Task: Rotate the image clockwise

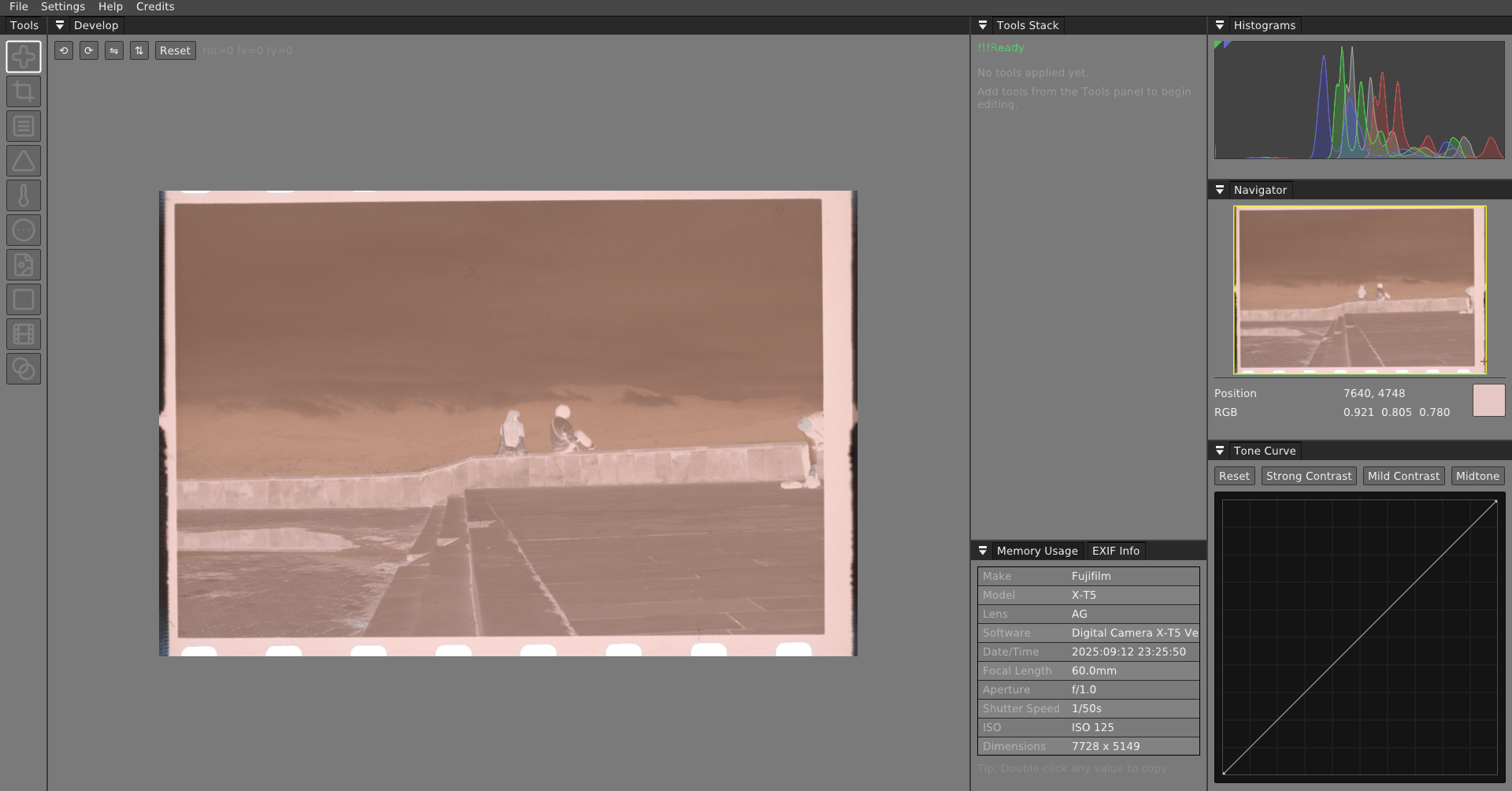Action: [89, 50]
